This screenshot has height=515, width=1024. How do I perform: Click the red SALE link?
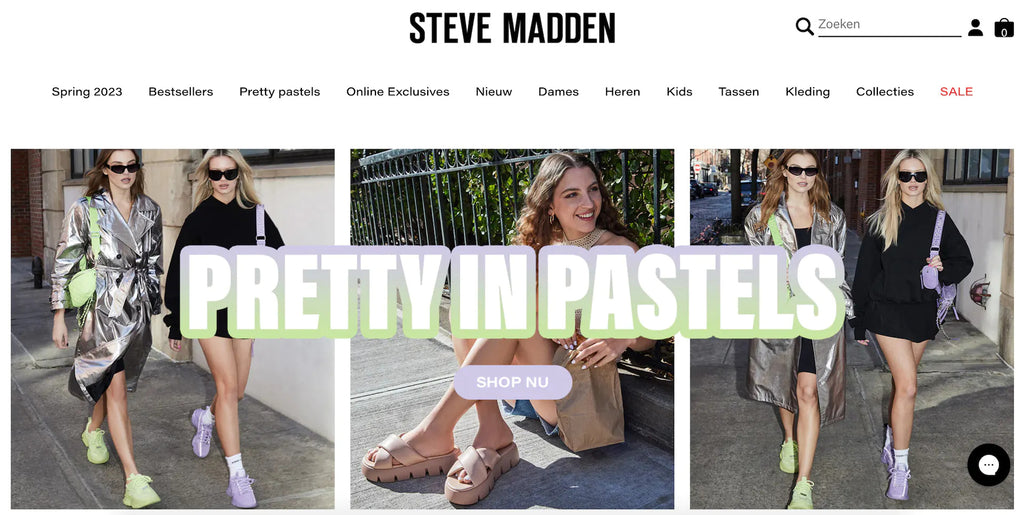click(x=956, y=92)
